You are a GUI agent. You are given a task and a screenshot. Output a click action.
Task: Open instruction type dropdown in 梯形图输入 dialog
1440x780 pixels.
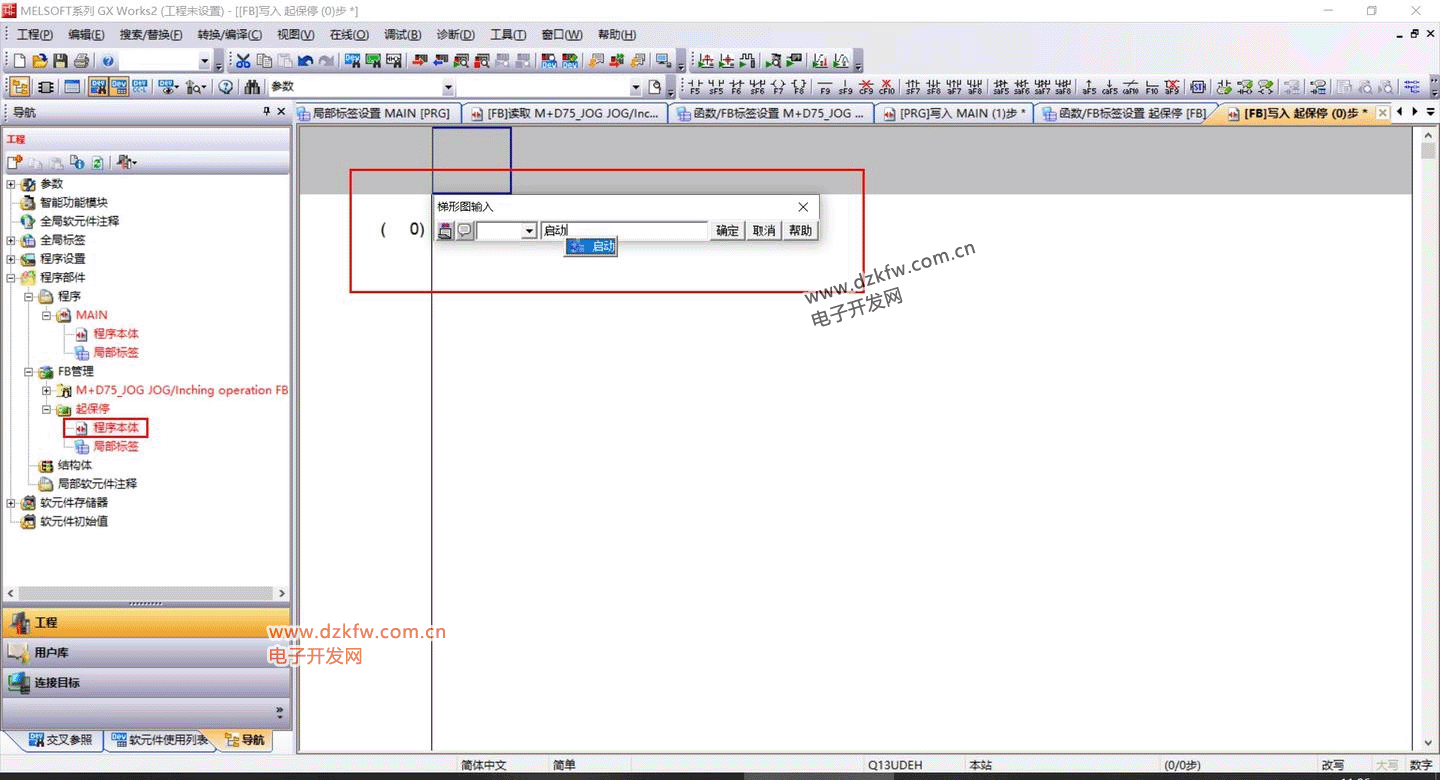(x=529, y=231)
